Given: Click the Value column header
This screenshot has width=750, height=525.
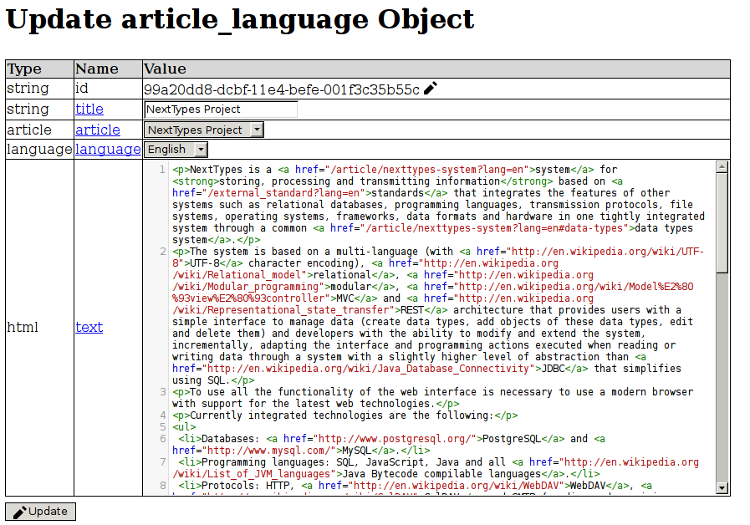Looking at the screenshot, I should click(165, 69).
